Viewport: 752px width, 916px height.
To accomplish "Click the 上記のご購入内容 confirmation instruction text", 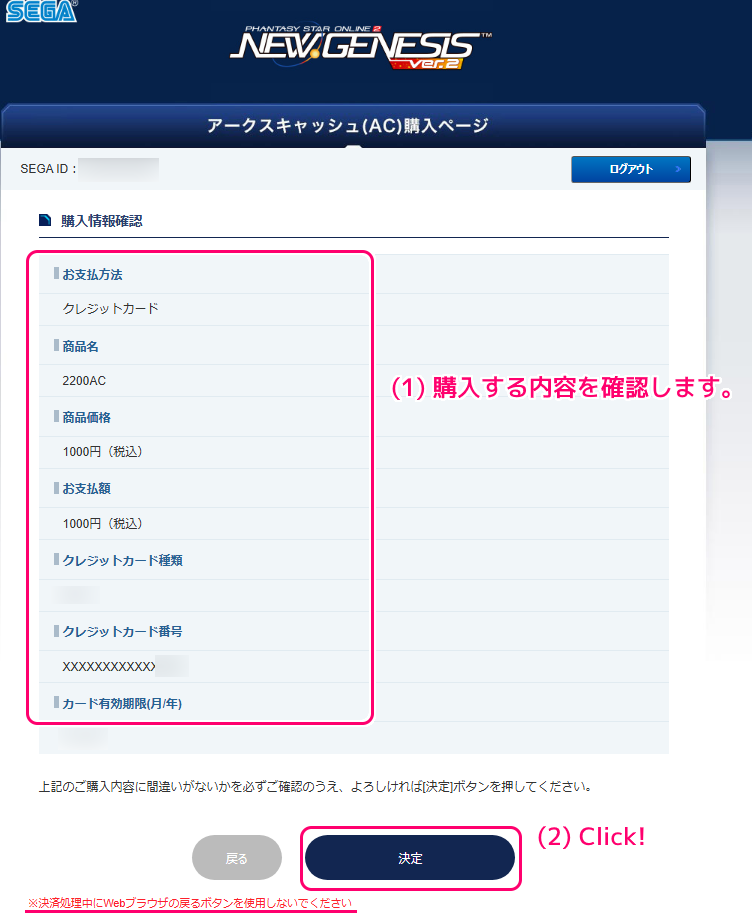I will click(315, 787).
